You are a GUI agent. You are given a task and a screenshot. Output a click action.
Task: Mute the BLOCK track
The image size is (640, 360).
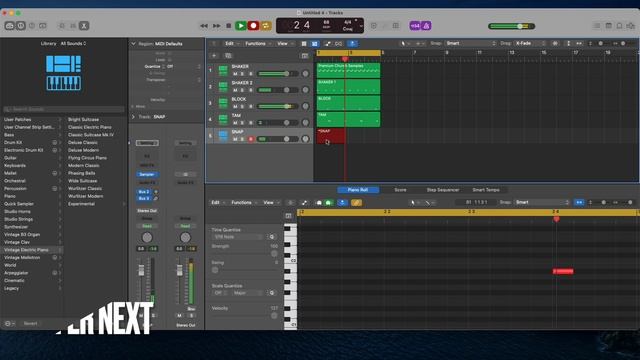click(235, 107)
